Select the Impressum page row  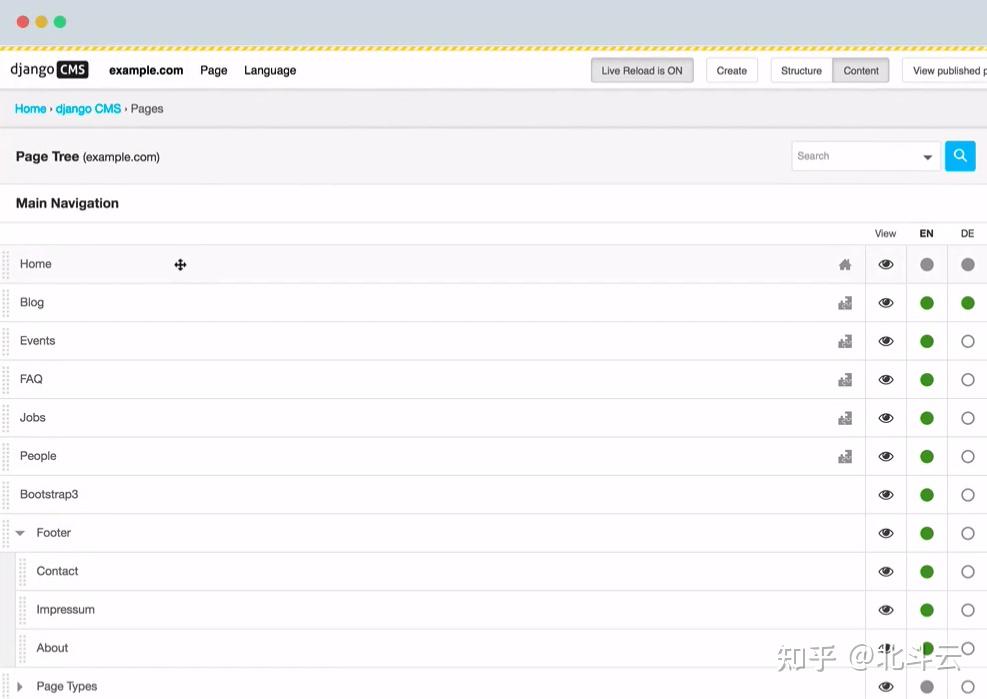(x=440, y=610)
